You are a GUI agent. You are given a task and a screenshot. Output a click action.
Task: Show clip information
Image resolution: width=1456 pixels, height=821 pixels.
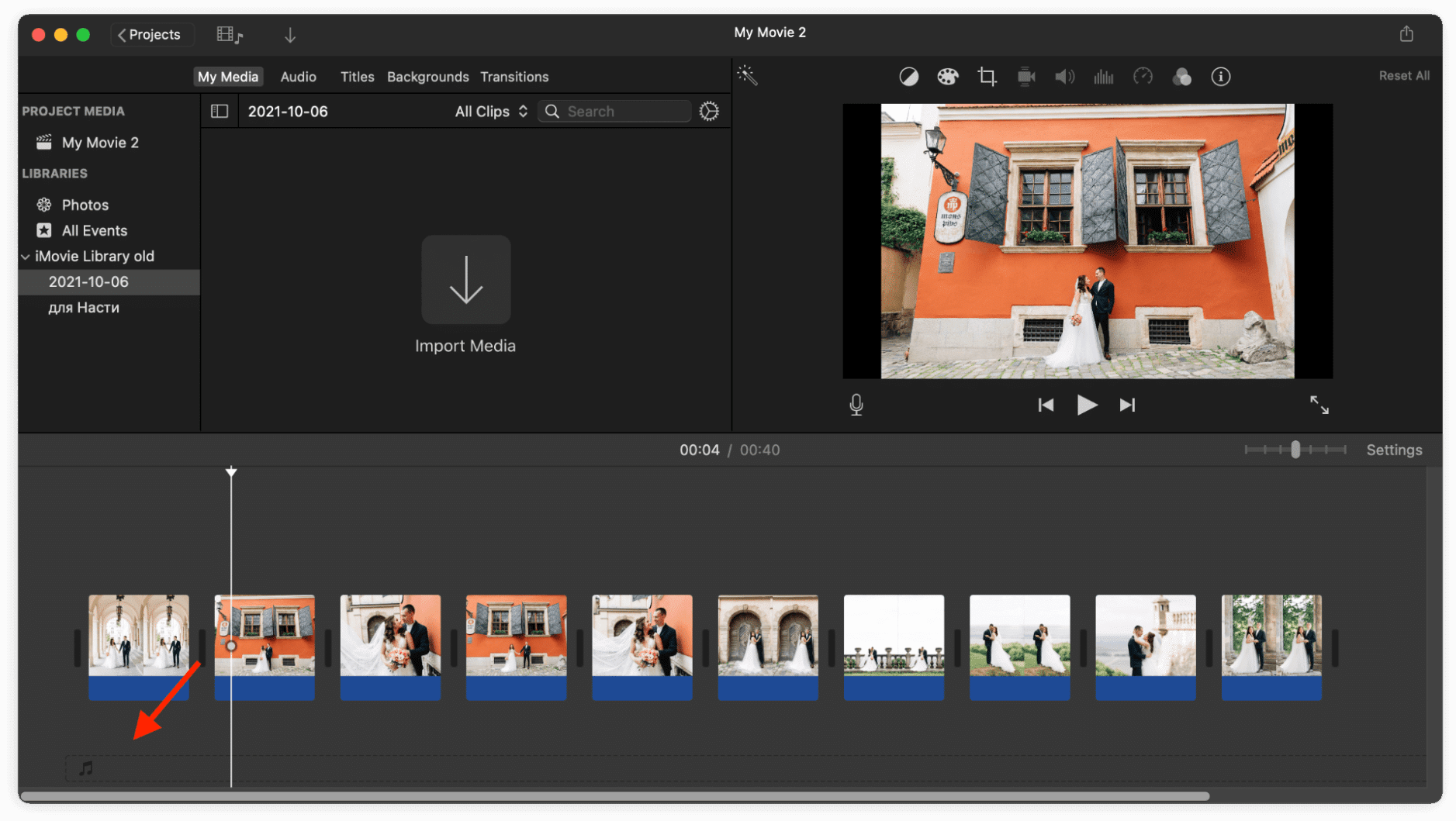[x=1221, y=77]
